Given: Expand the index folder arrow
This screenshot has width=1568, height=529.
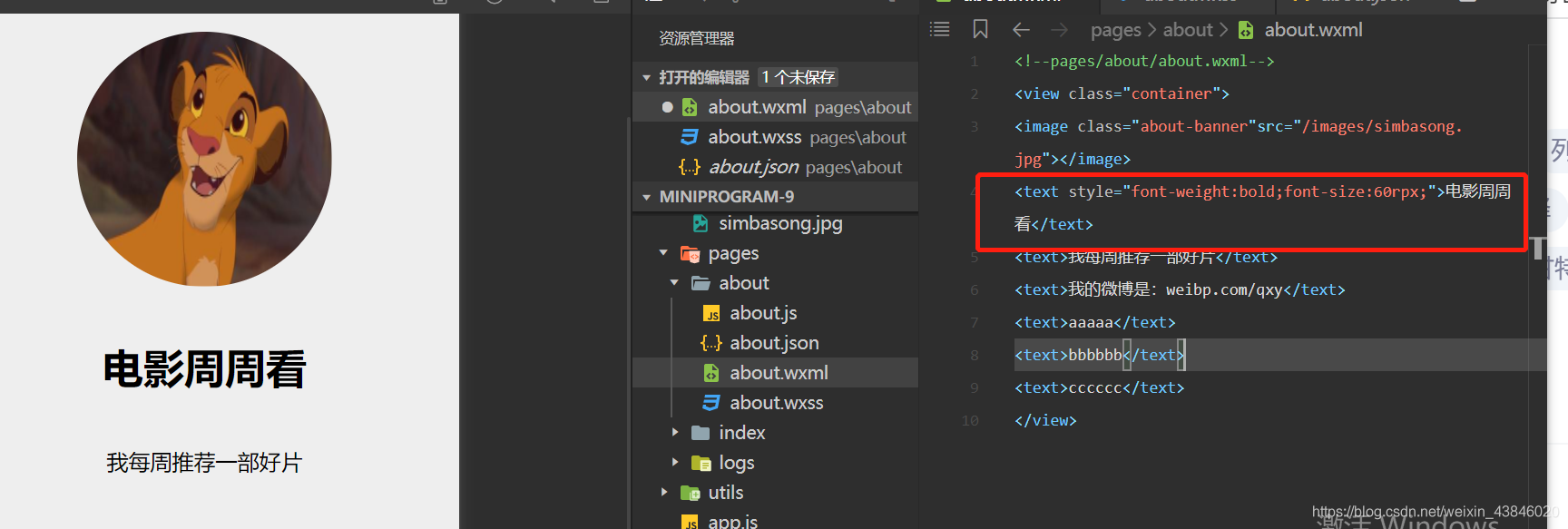Looking at the screenshot, I should (674, 433).
